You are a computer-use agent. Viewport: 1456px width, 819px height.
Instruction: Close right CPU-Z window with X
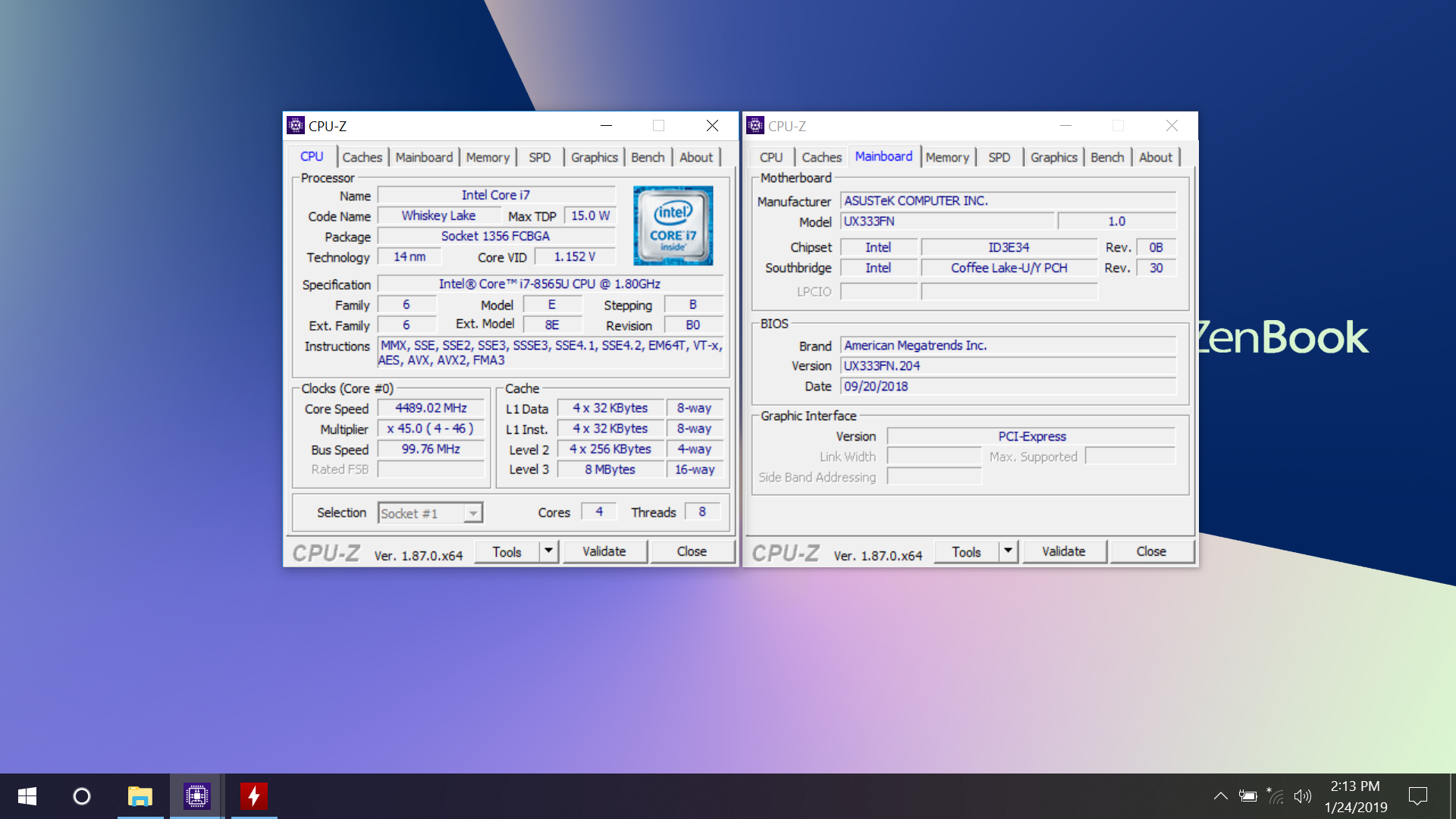(x=1172, y=126)
